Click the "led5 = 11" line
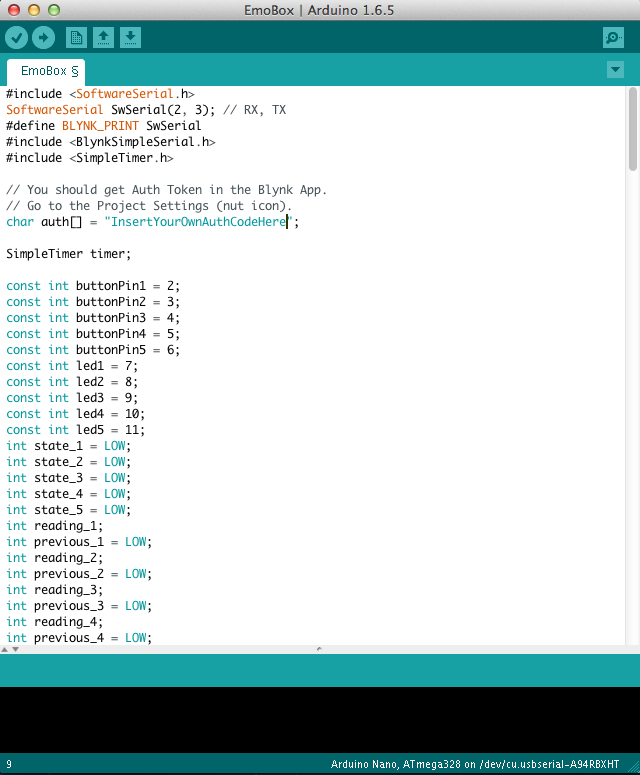Image resolution: width=640 pixels, height=775 pixels. click(x=76, y=430)
